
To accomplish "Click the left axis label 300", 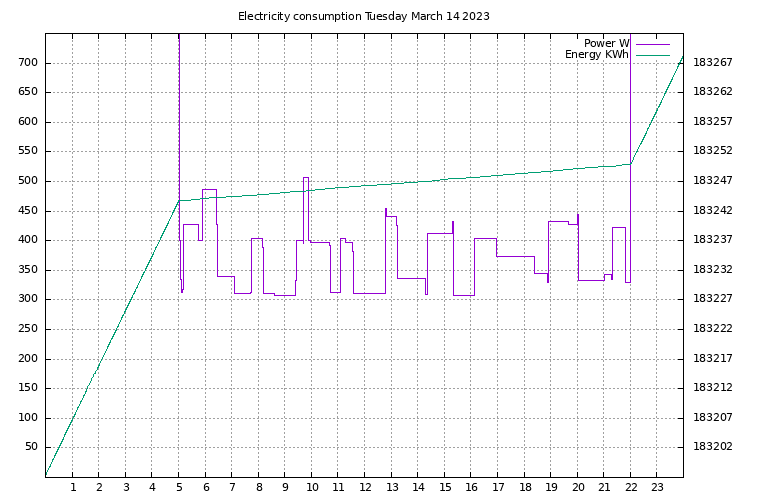I will (x=28, y=299).
